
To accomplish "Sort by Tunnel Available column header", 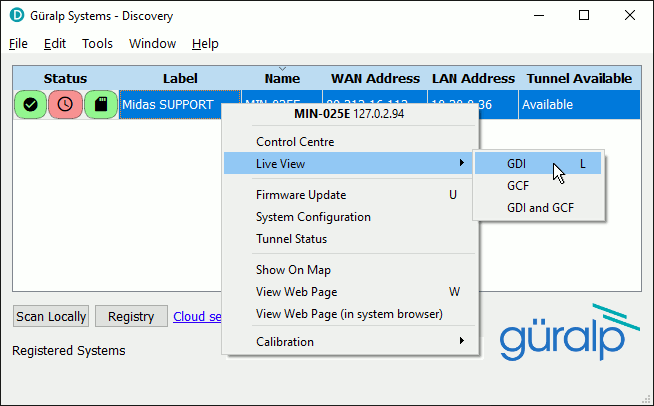I will pyautogui.click(x=579, y=78).
